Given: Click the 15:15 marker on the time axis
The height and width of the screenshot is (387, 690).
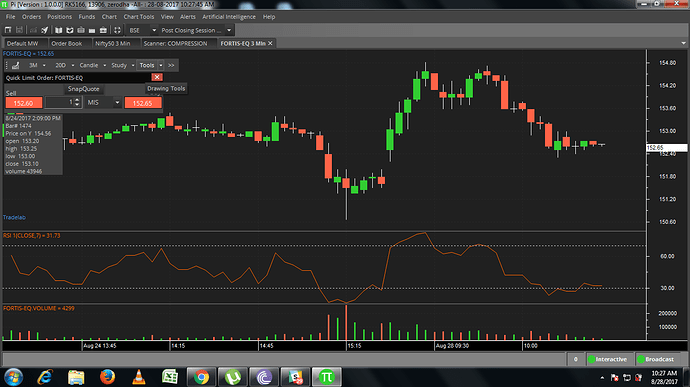Looking at the screenshot, I should [x=354, y=346].
